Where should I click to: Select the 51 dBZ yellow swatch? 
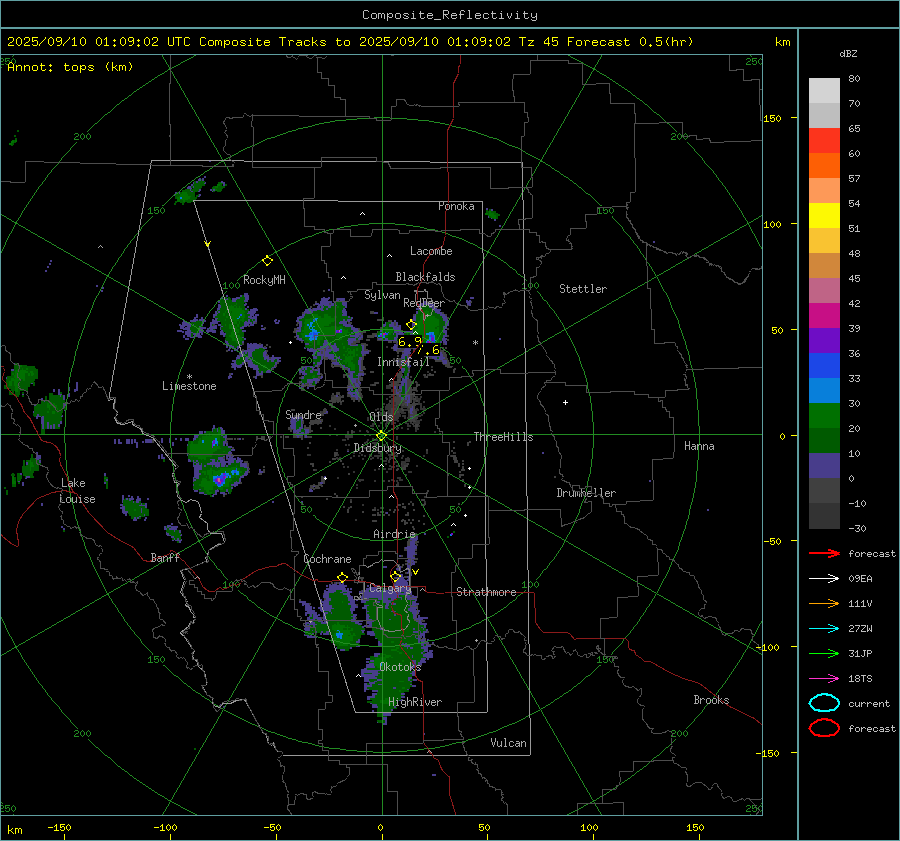[824, 215]
